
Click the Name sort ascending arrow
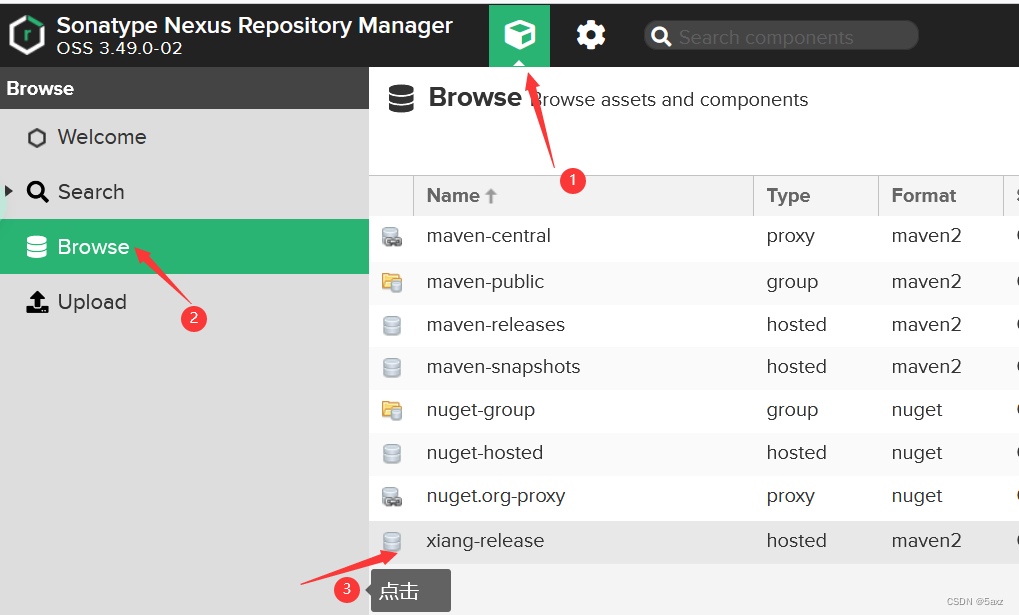(x=491, y=196)
